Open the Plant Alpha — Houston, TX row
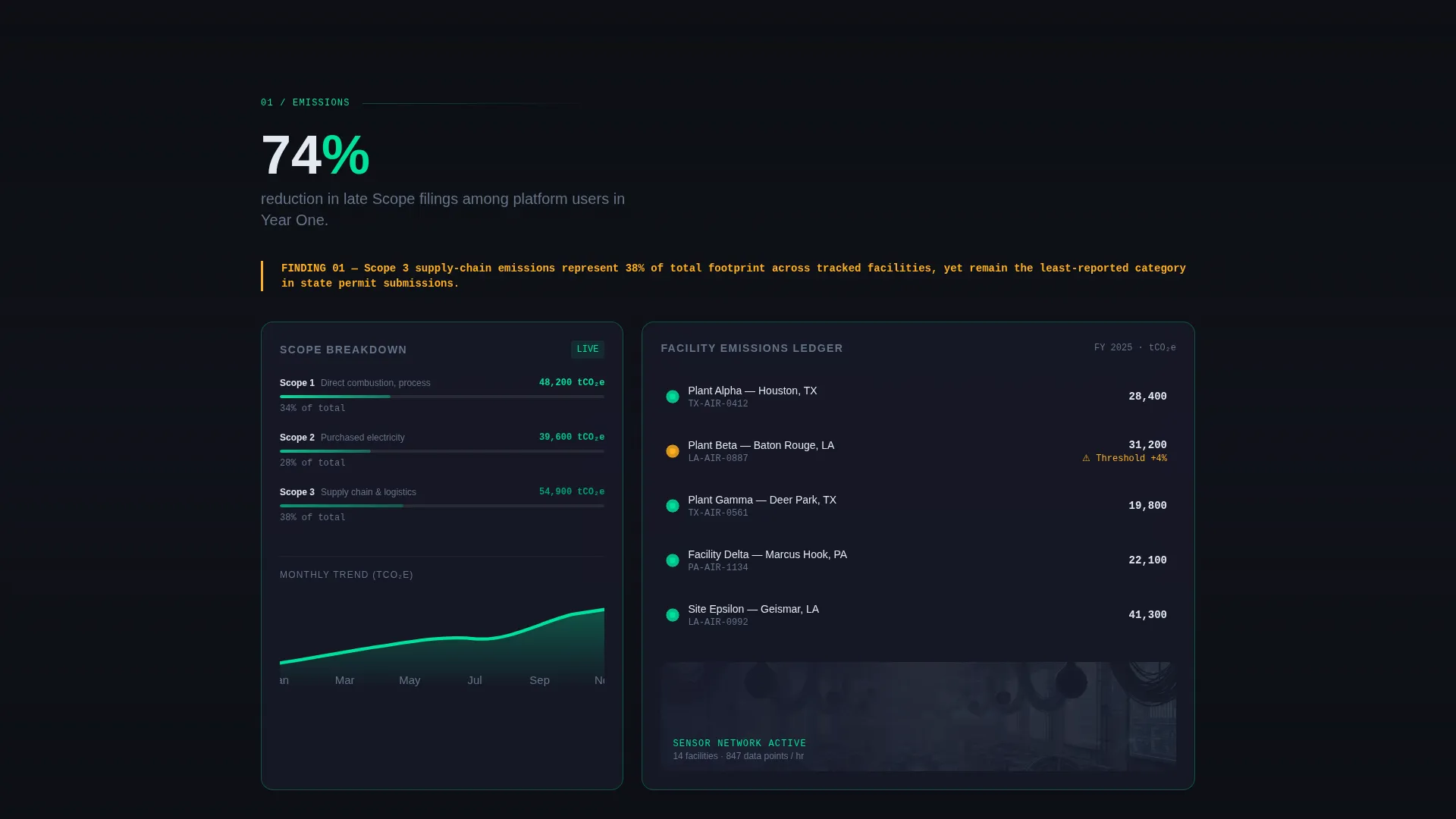This screenshot has height=819, width=1456. 918,397
